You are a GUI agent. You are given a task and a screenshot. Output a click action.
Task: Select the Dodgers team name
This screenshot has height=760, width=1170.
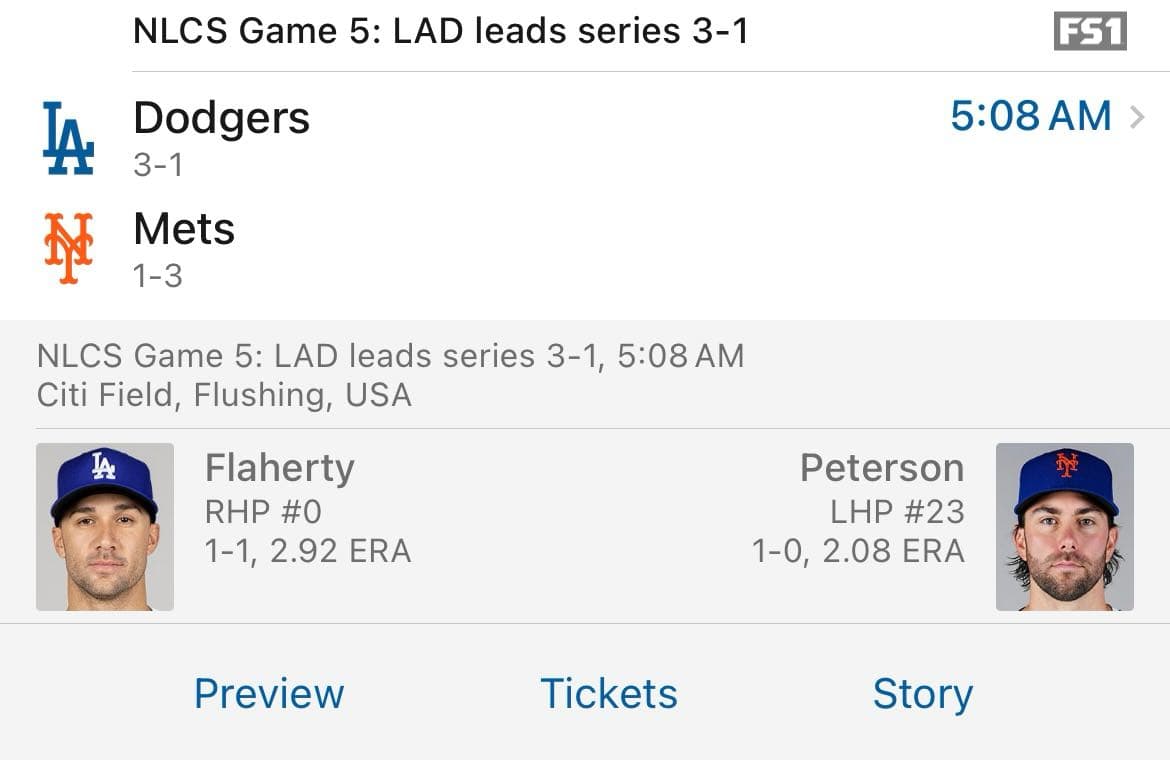coord(222,117)
